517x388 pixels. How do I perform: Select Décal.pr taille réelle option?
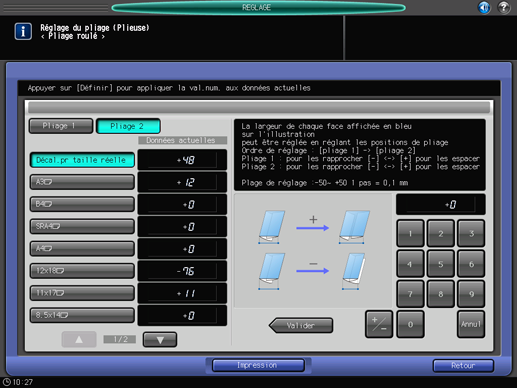(82, 160)
